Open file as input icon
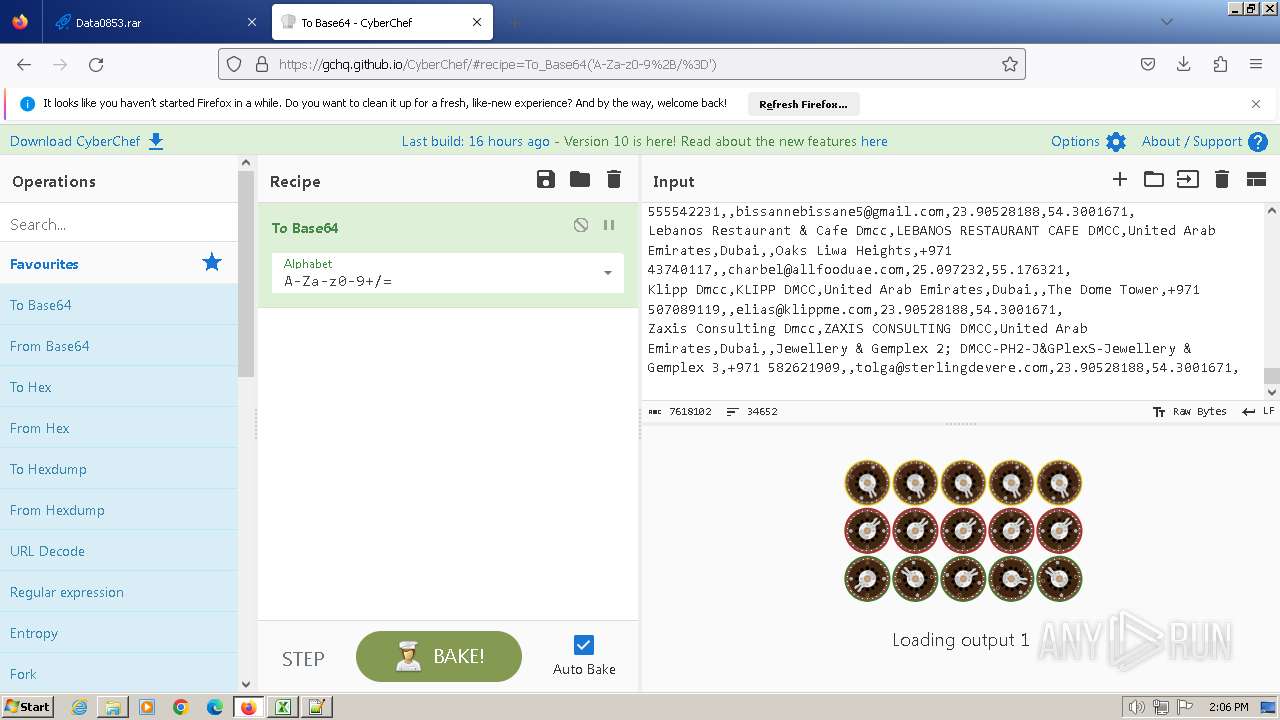The image size is (1280, 720). (x=1187, y=180)
